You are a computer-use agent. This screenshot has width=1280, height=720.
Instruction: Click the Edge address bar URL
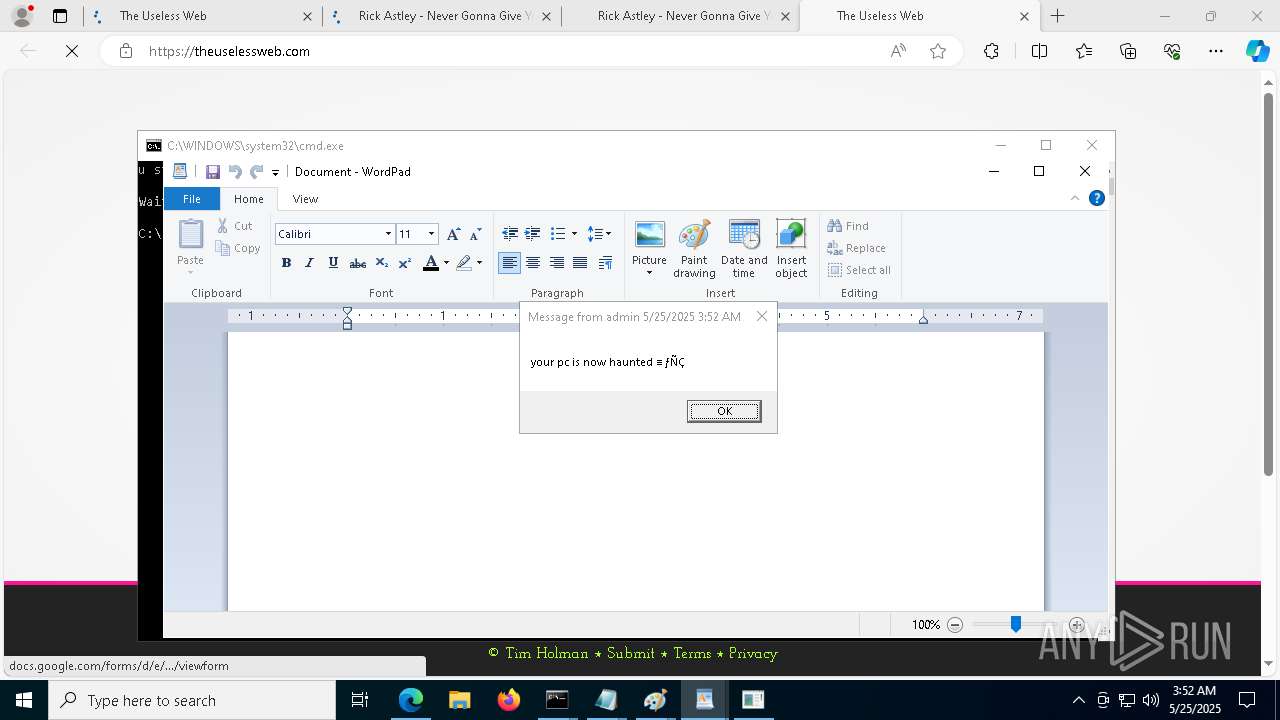[229, 51]
